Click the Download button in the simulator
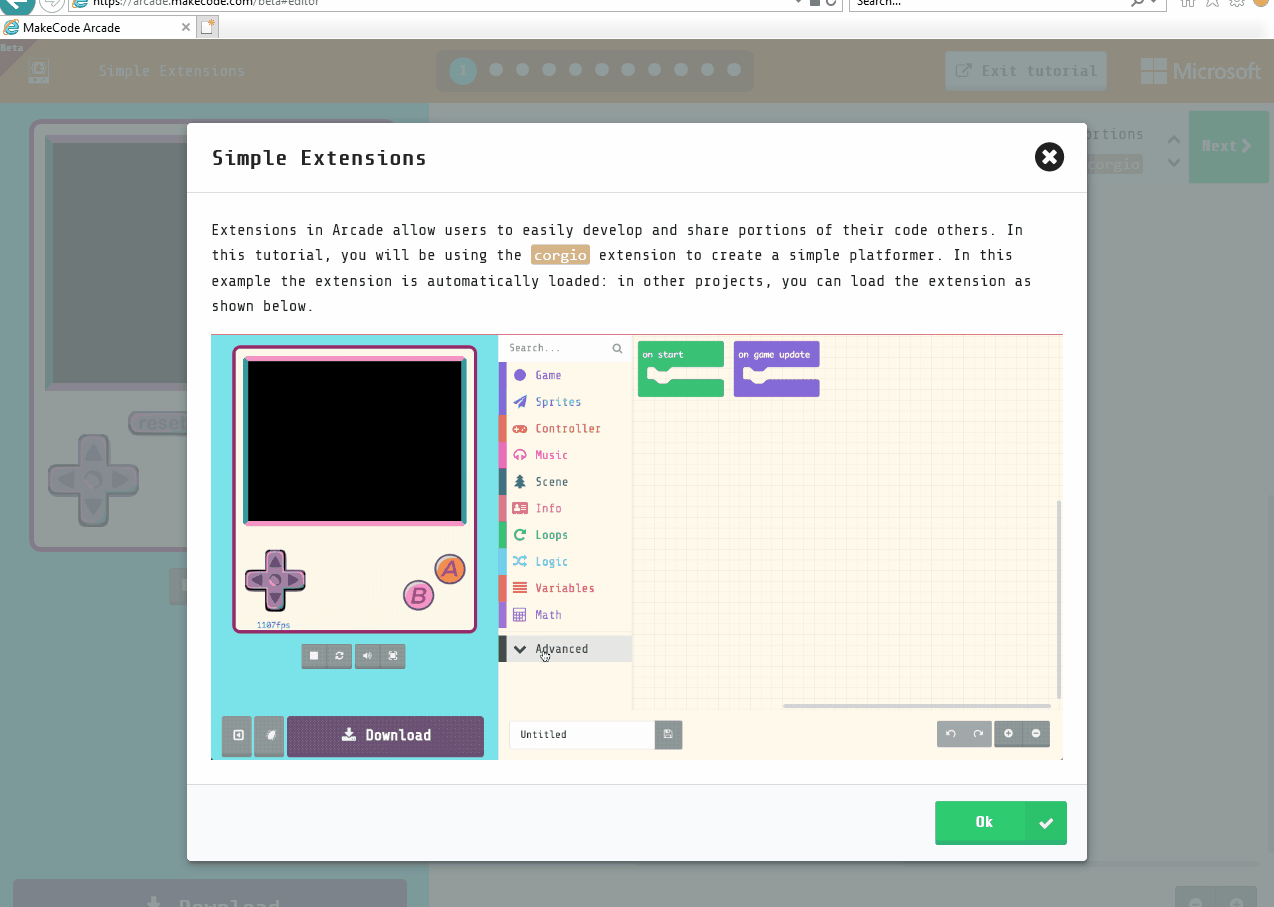The image size is (1274, 907). [385, 736]
